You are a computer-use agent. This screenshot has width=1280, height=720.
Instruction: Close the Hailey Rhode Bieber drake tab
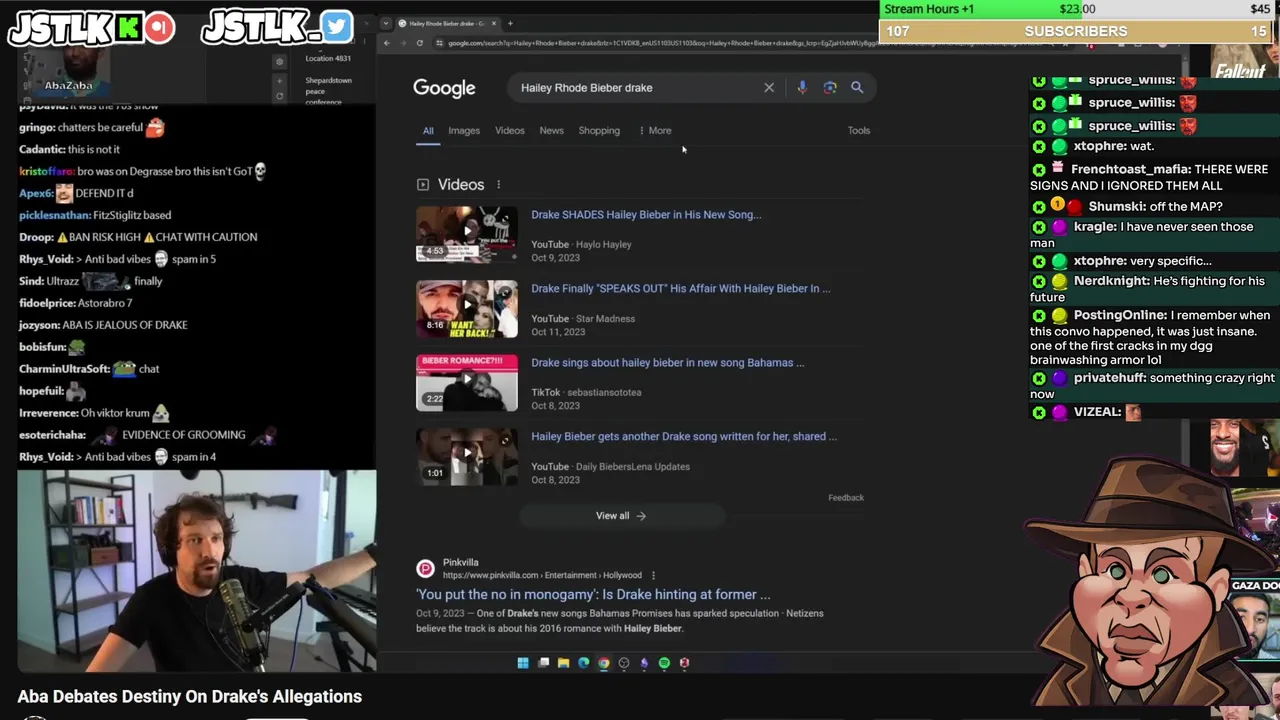click(x=493, y=23)
